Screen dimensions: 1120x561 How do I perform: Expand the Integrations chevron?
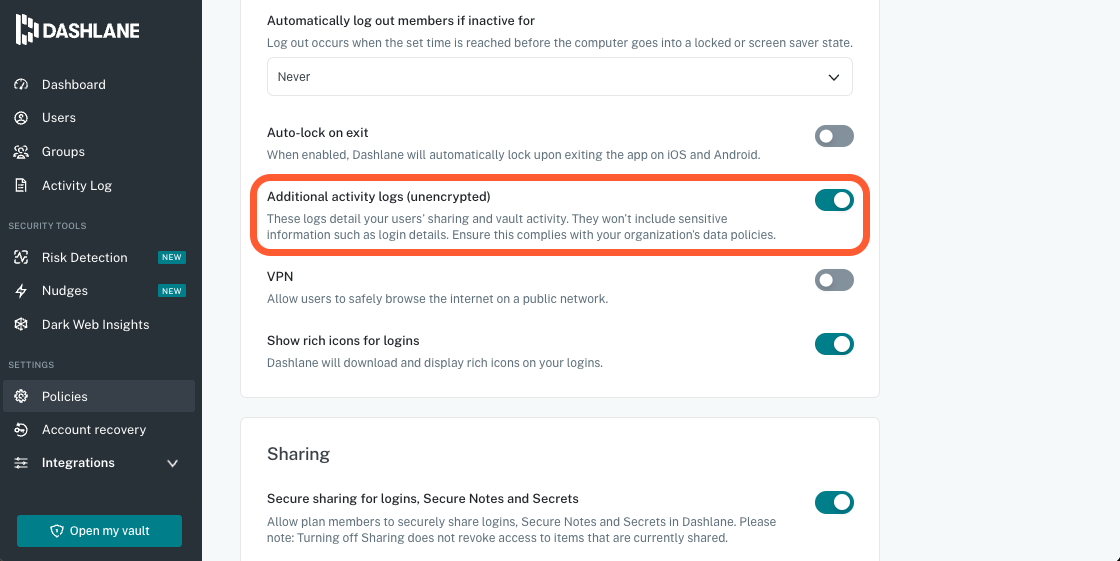click(x=172, y=463)
